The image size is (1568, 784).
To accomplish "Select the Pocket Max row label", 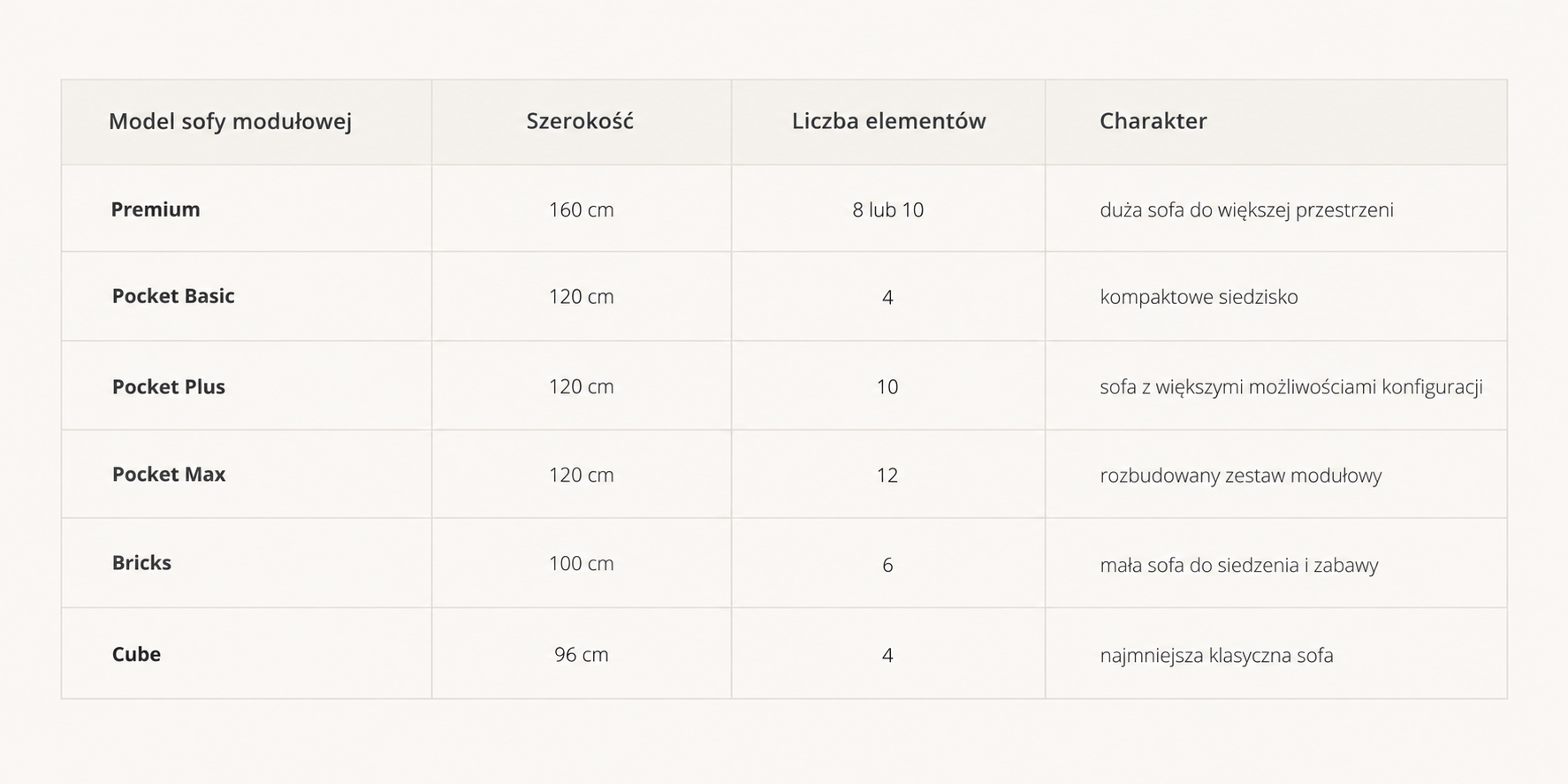I will tap(169, 475).
